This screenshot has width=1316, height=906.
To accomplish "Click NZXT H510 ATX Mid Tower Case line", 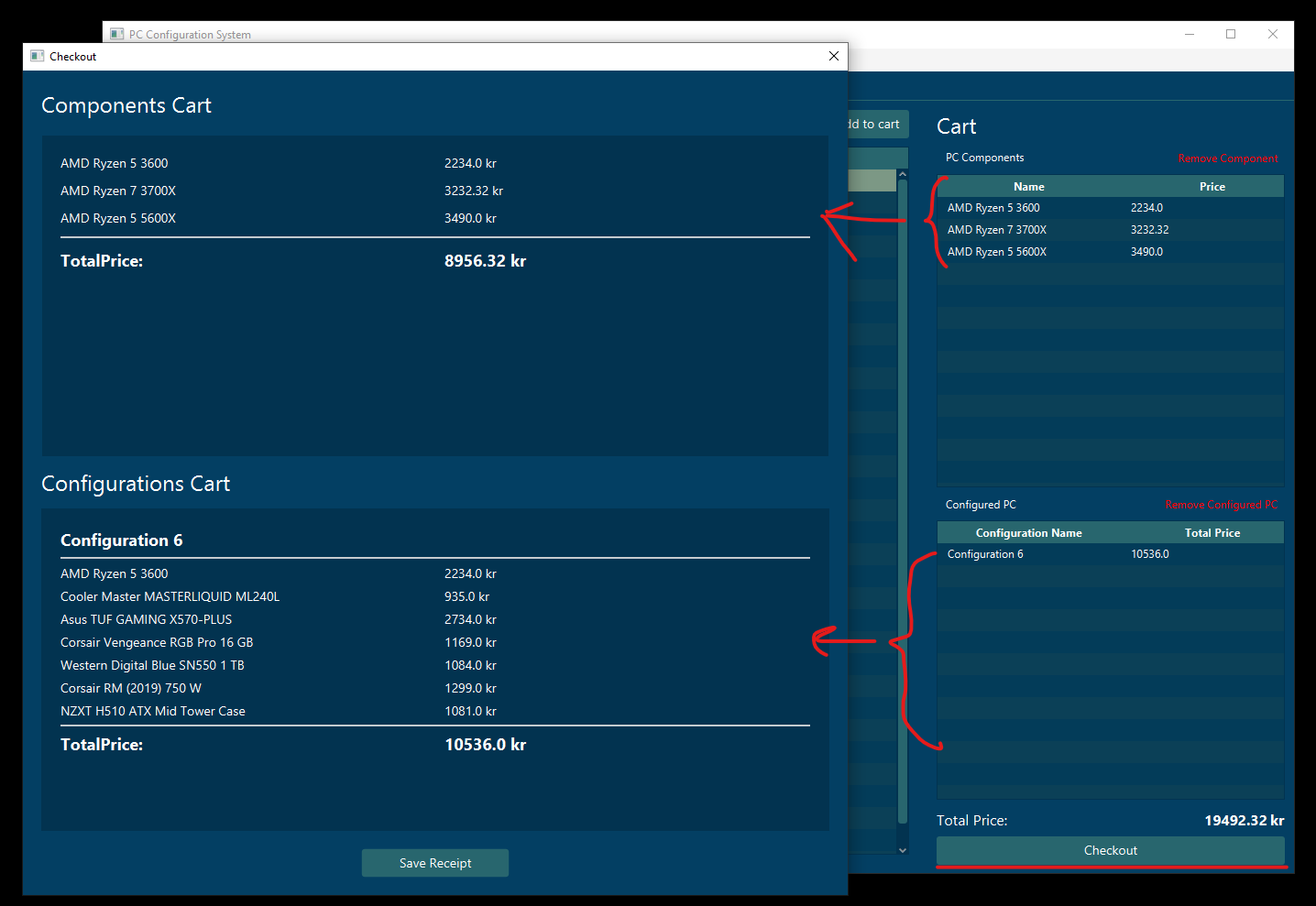I will point(153,711).
